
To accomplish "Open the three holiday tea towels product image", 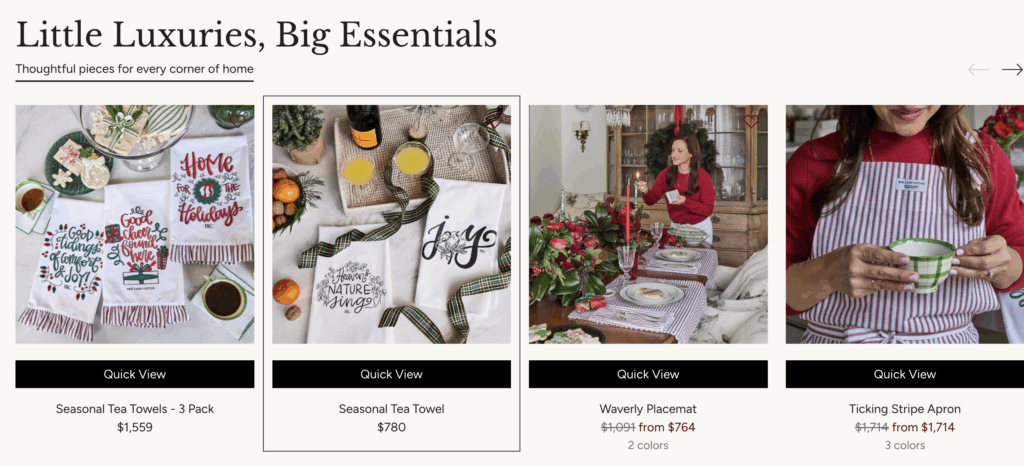I will click(135, 225).
